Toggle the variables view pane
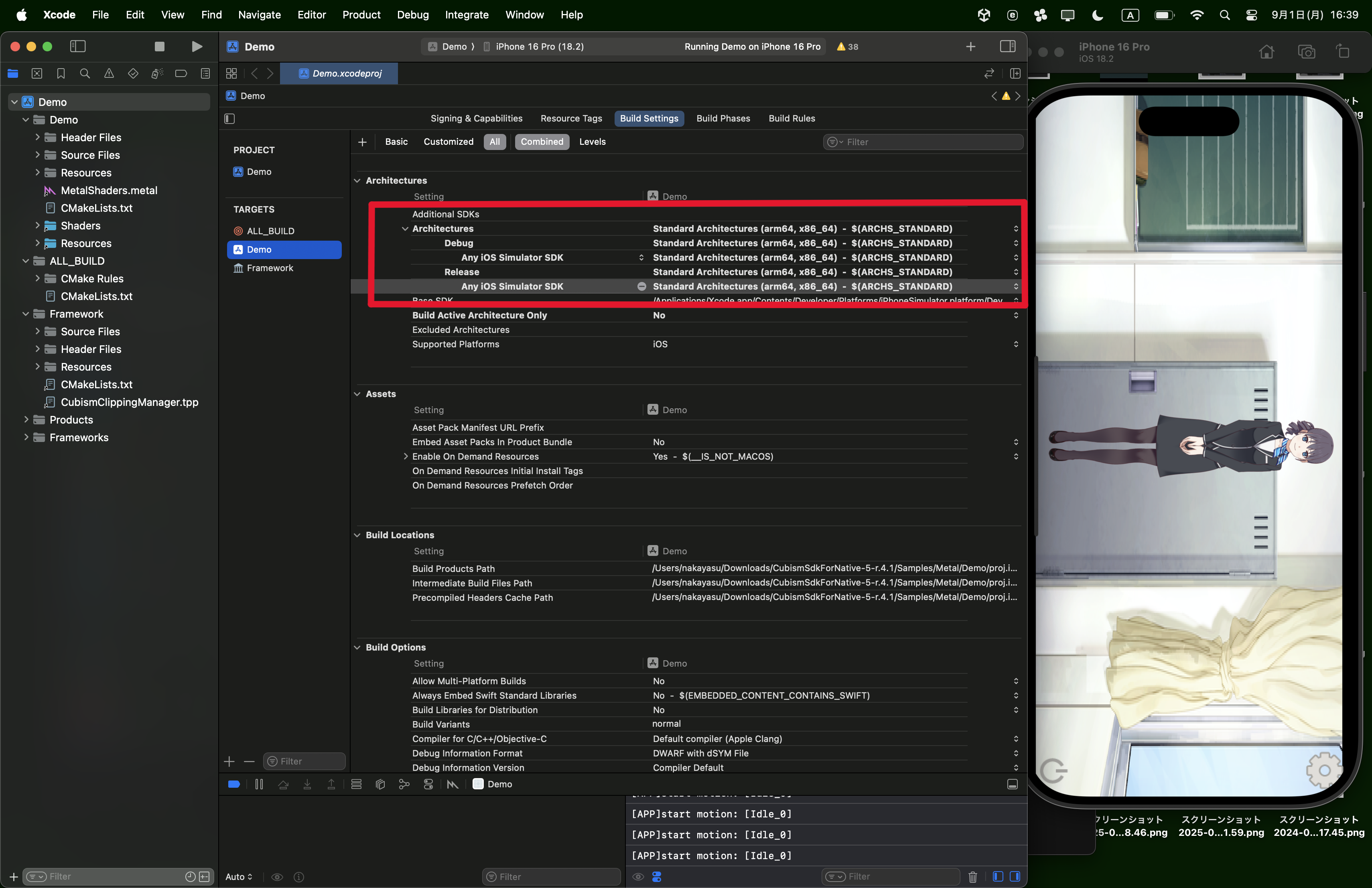1372x888 pixels. 998,876
